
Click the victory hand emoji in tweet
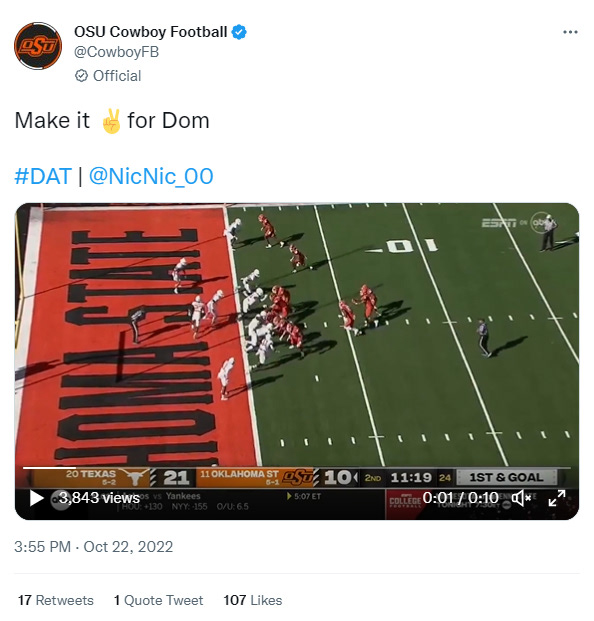[111, 121]
